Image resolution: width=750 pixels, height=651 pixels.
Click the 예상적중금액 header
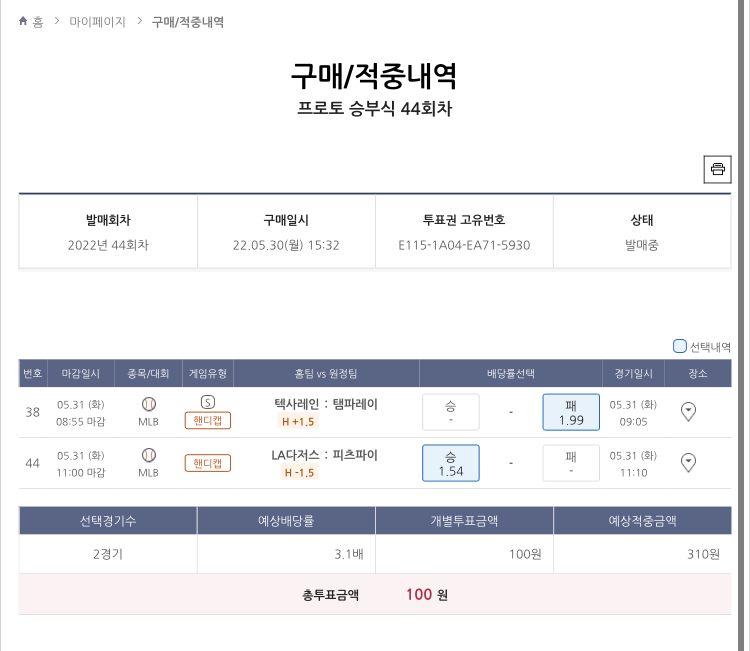tap(642, 520)
